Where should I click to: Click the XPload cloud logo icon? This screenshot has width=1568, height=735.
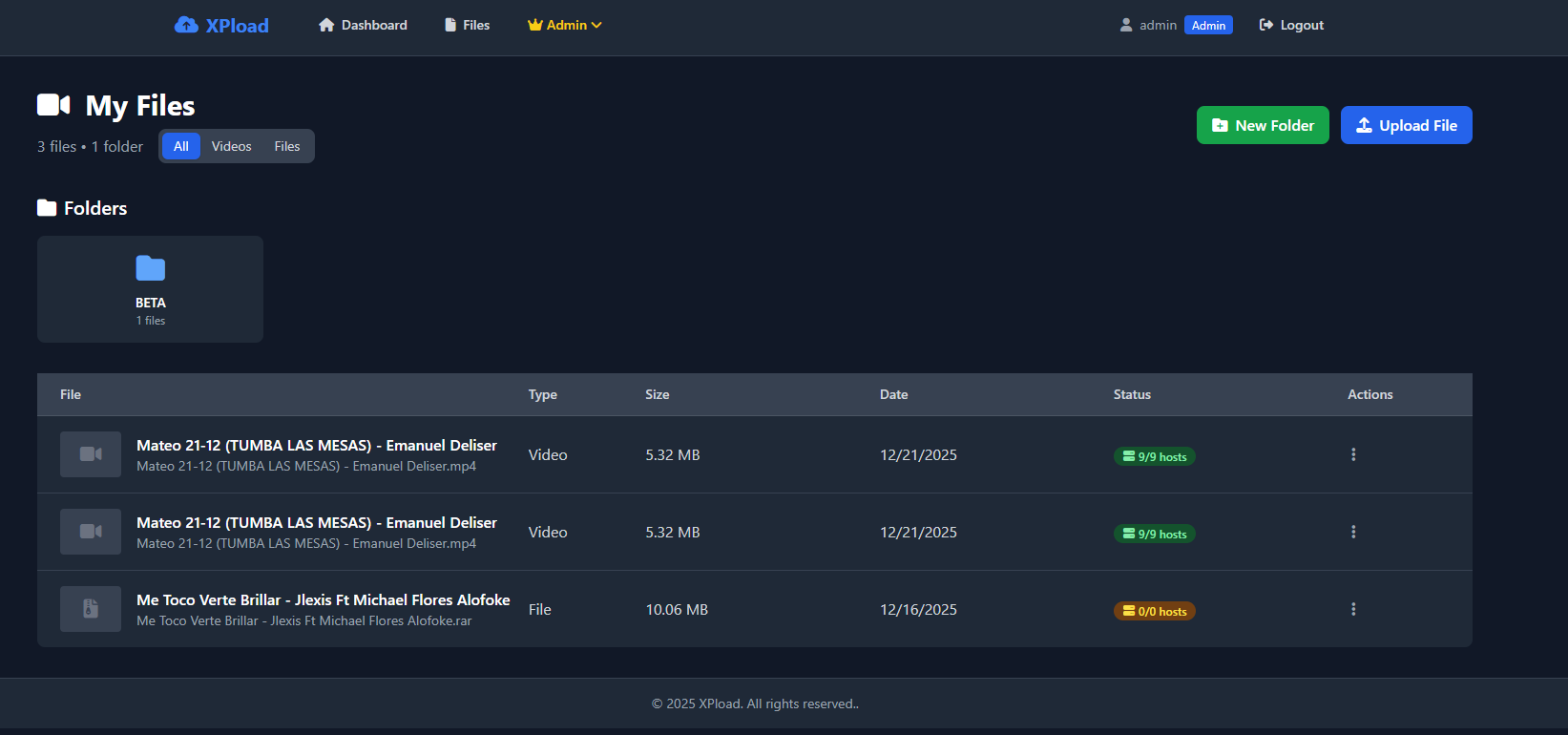coord(186,26)
